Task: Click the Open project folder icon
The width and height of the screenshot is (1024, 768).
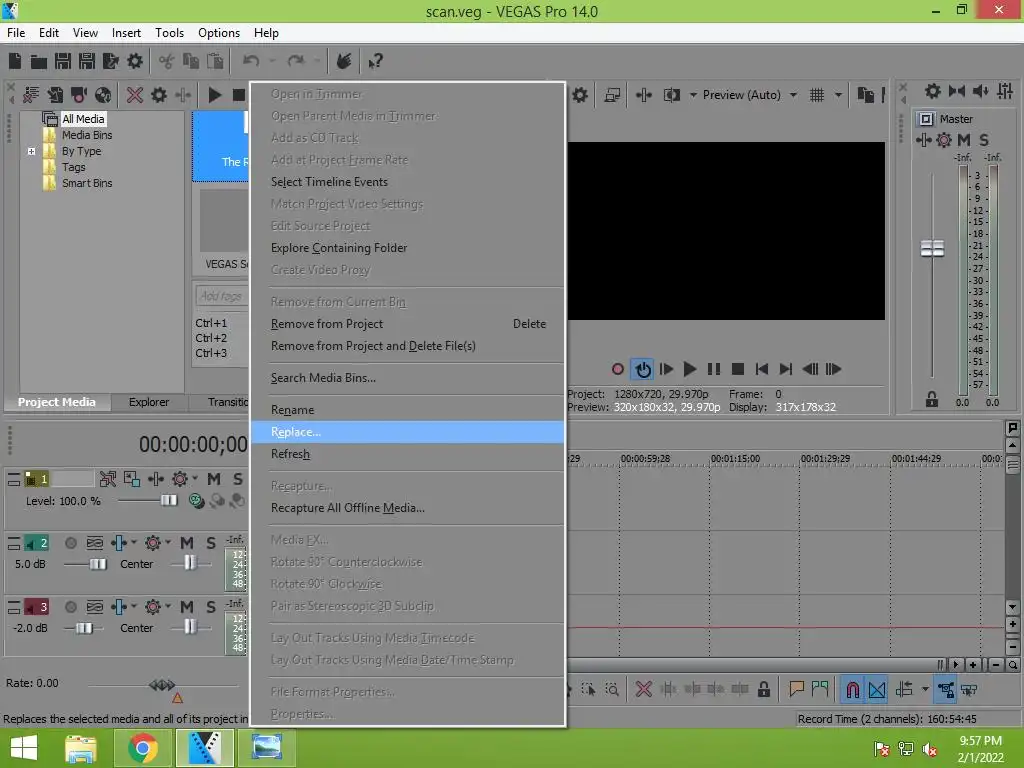Action: click(39, 61)
